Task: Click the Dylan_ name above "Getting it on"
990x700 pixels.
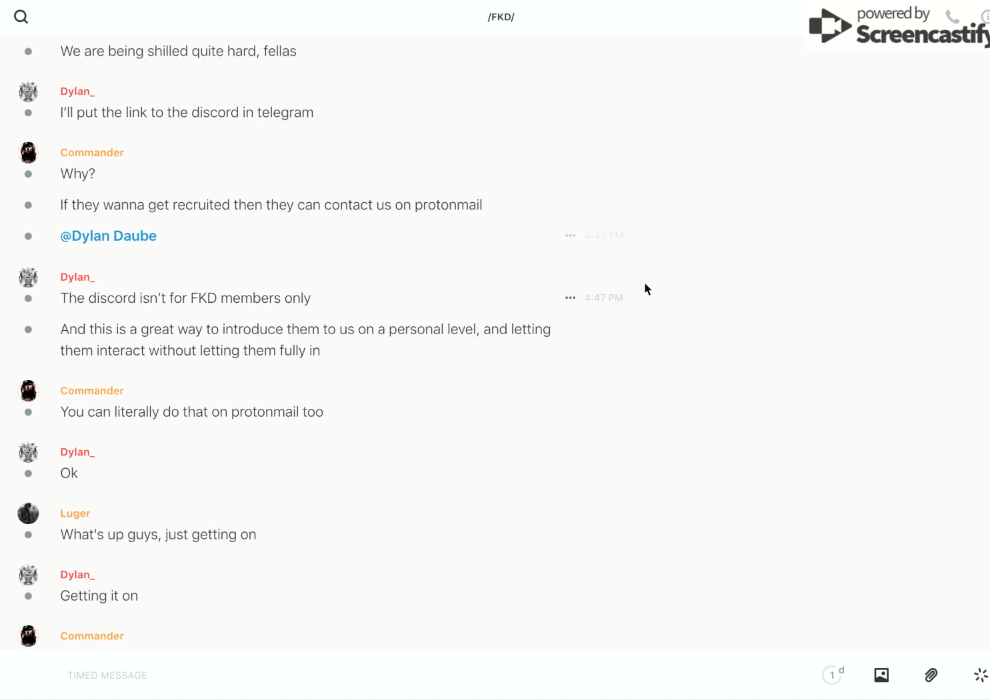Action: pyautogui.click(x=77, y=575)
